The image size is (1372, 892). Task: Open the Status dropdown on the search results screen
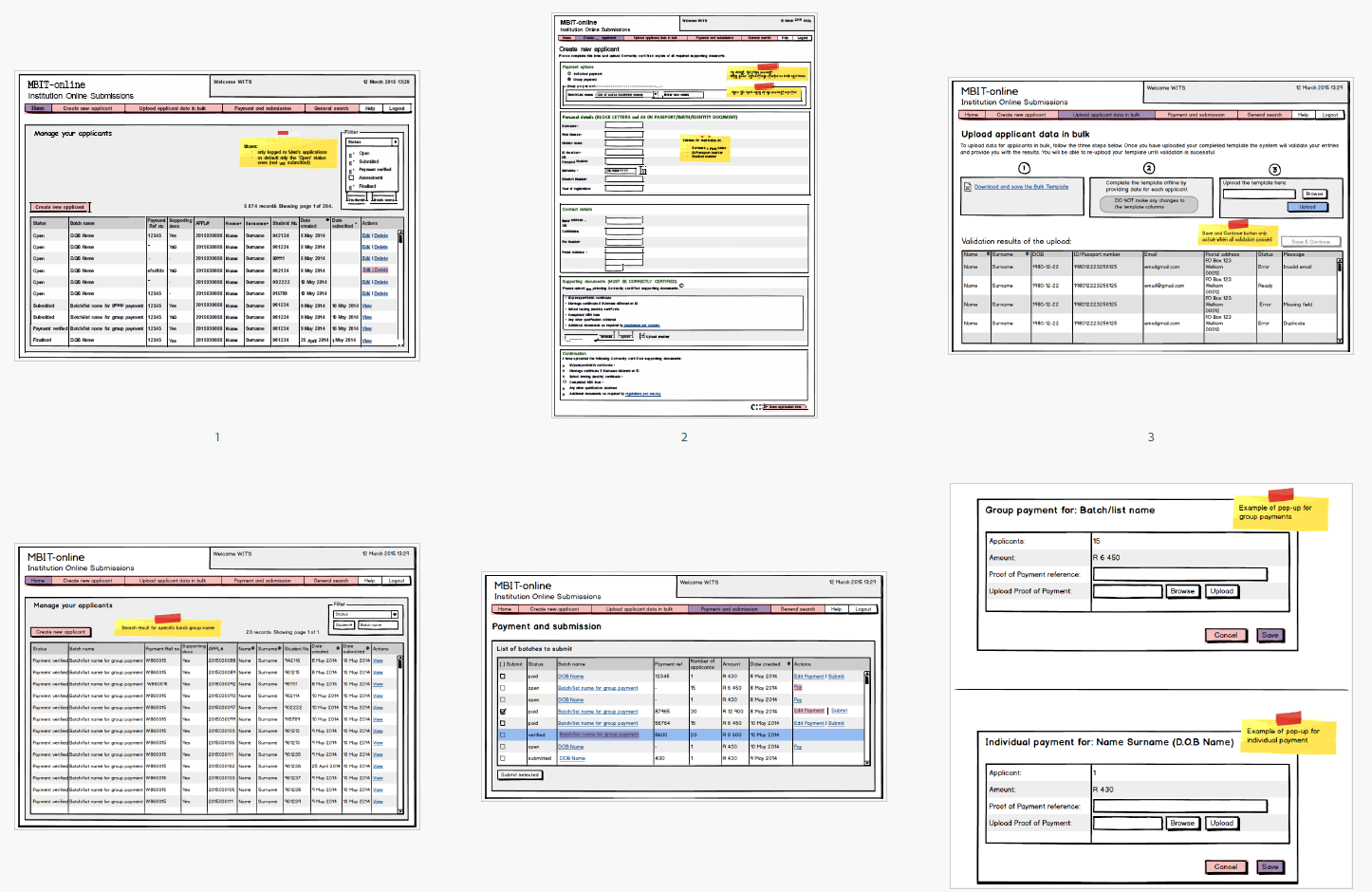(395, 614)
